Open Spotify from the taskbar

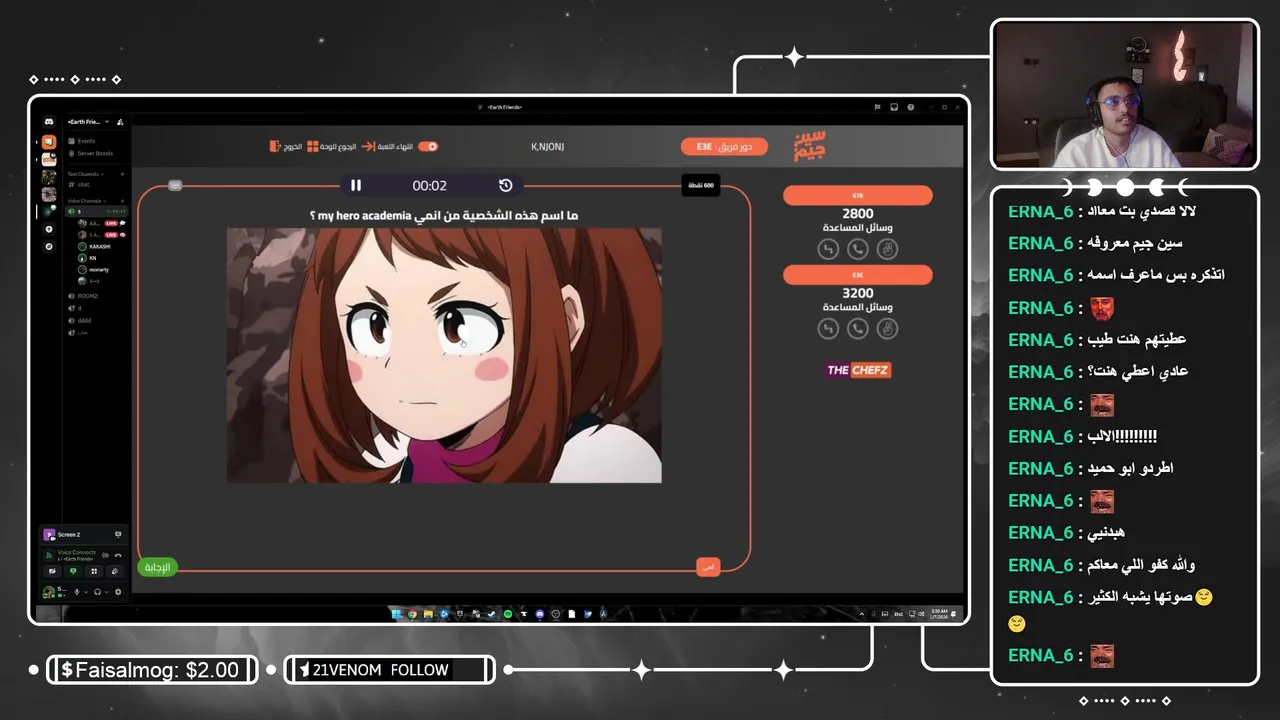(x=508, y=614)
